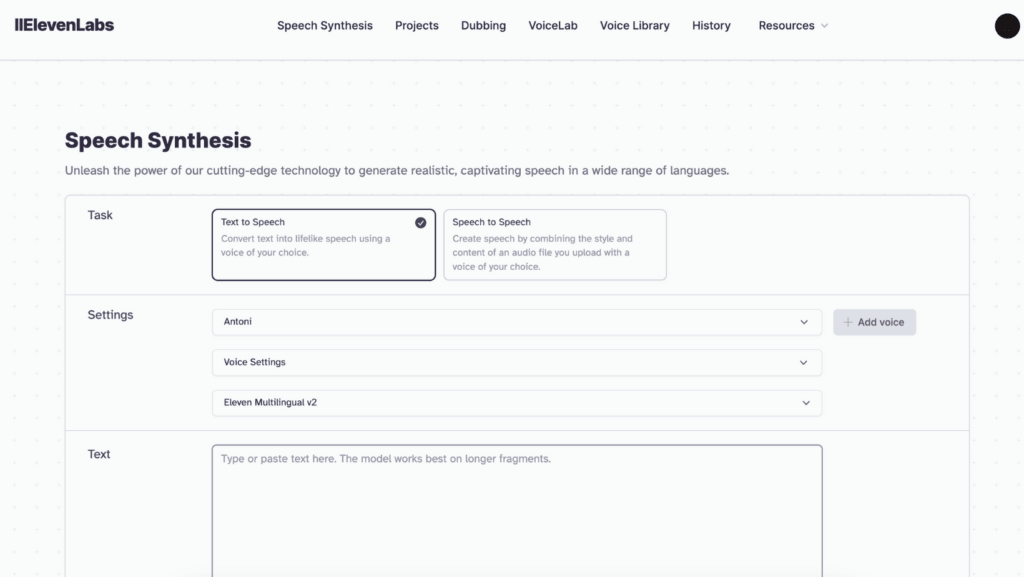Click the Add voice button
The width and height of the screenshot is (1024, 577).
pyautogui.click(x=874, y=321)
